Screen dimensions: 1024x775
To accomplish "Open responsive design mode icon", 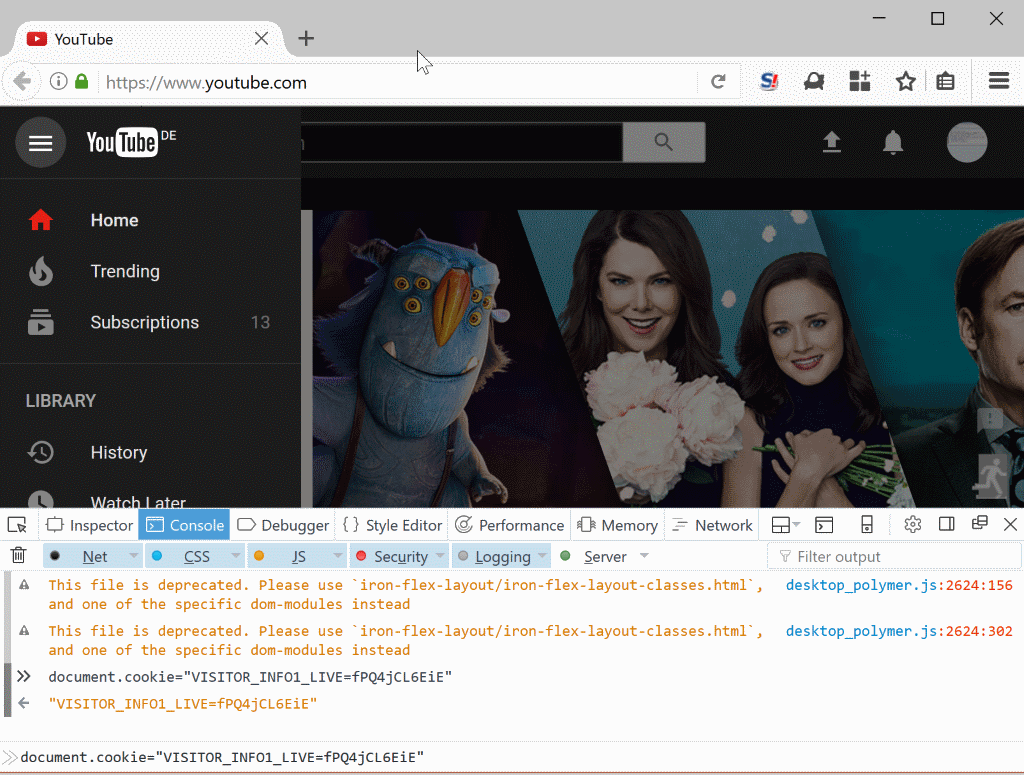I will point(867,525).
